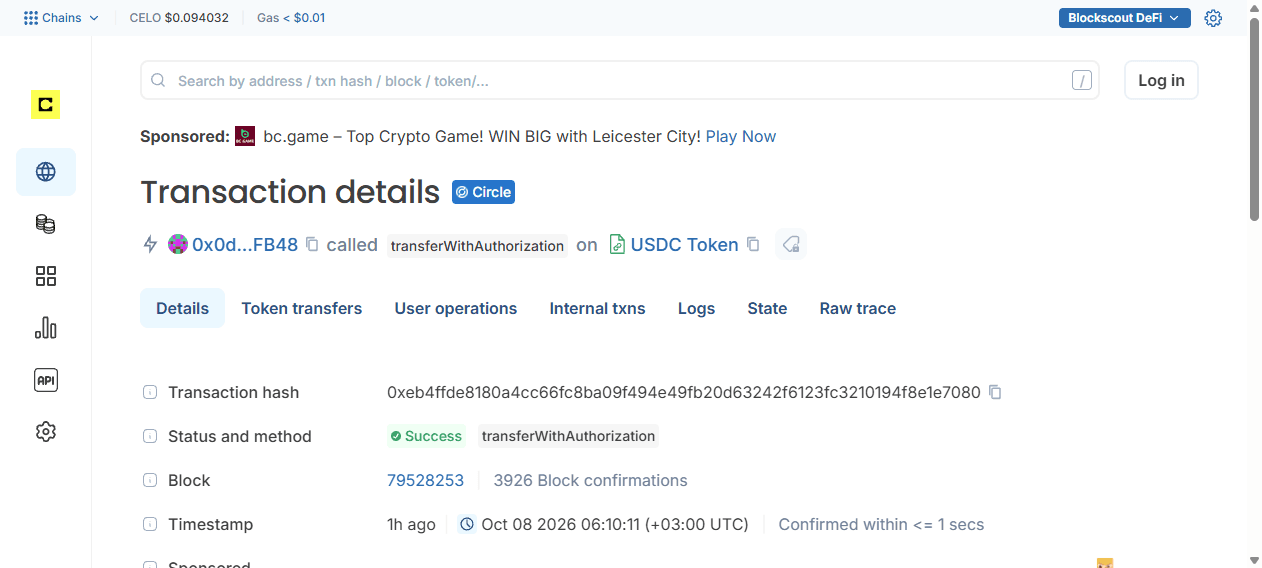The width and height of the screenshot is (1262, 568).
Task: Open the sidebar settings gear icon
Action: (x=45, y=432)
